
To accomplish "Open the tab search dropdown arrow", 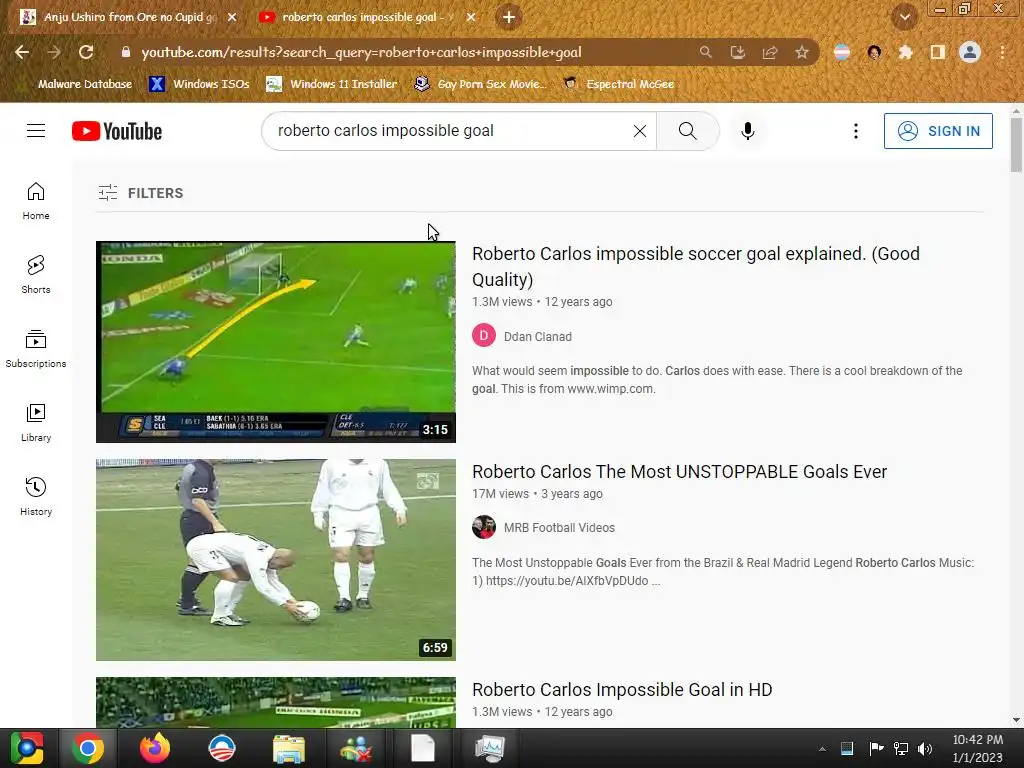I will [x=904, y=17].
